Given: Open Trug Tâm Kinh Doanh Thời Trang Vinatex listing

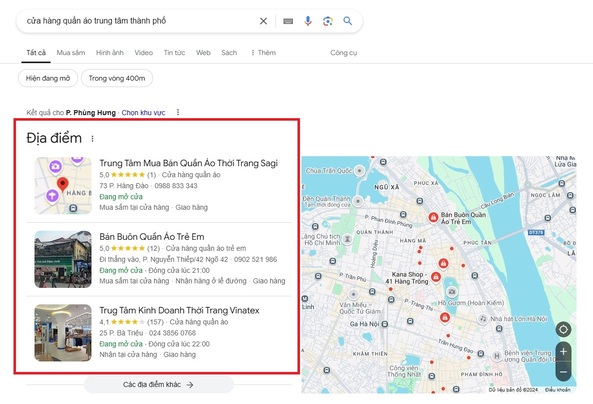Looking at the screenshot, I should [179, 311].
